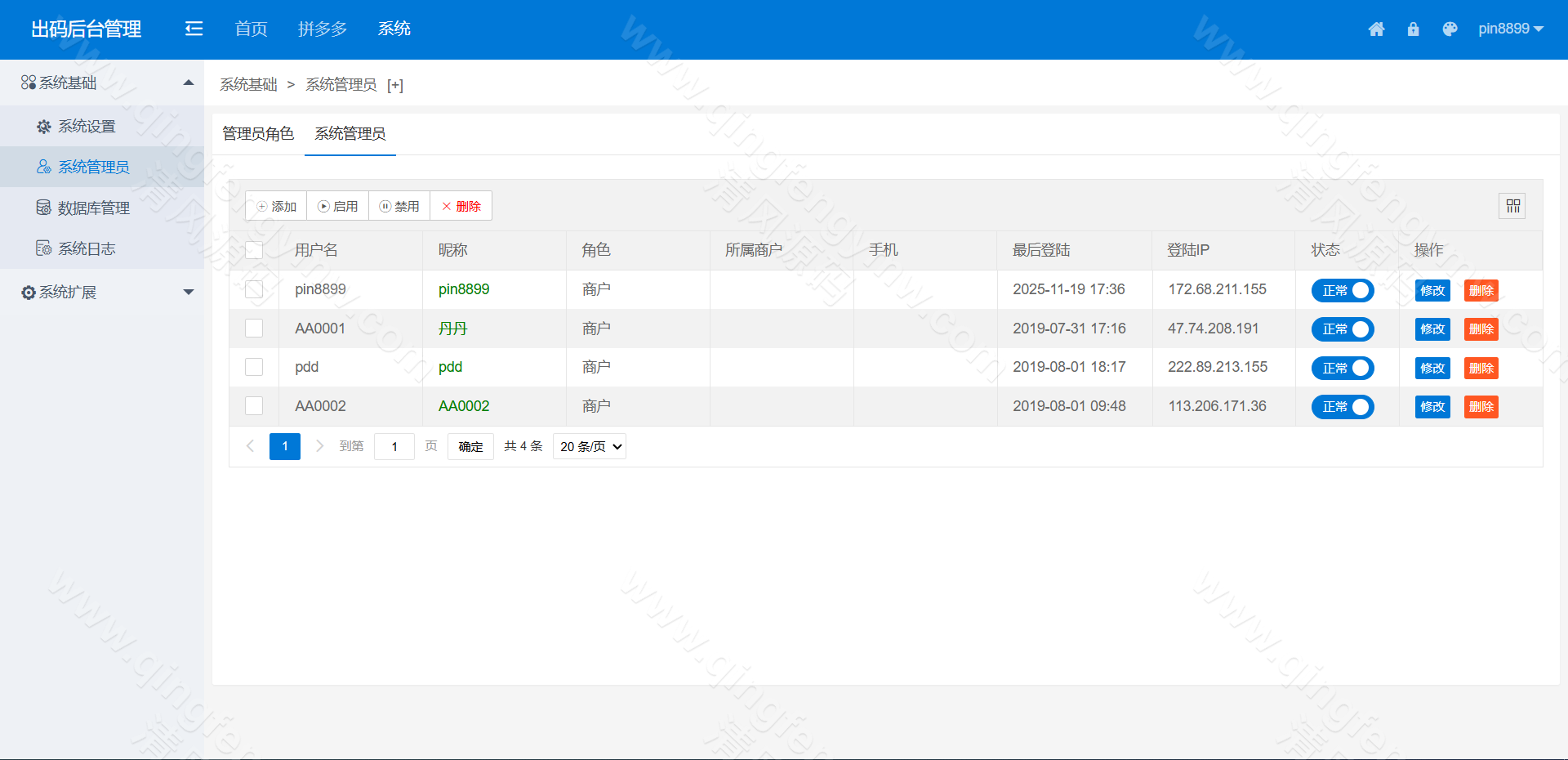Open 系统设置 from the sidebar

[87, 126]
